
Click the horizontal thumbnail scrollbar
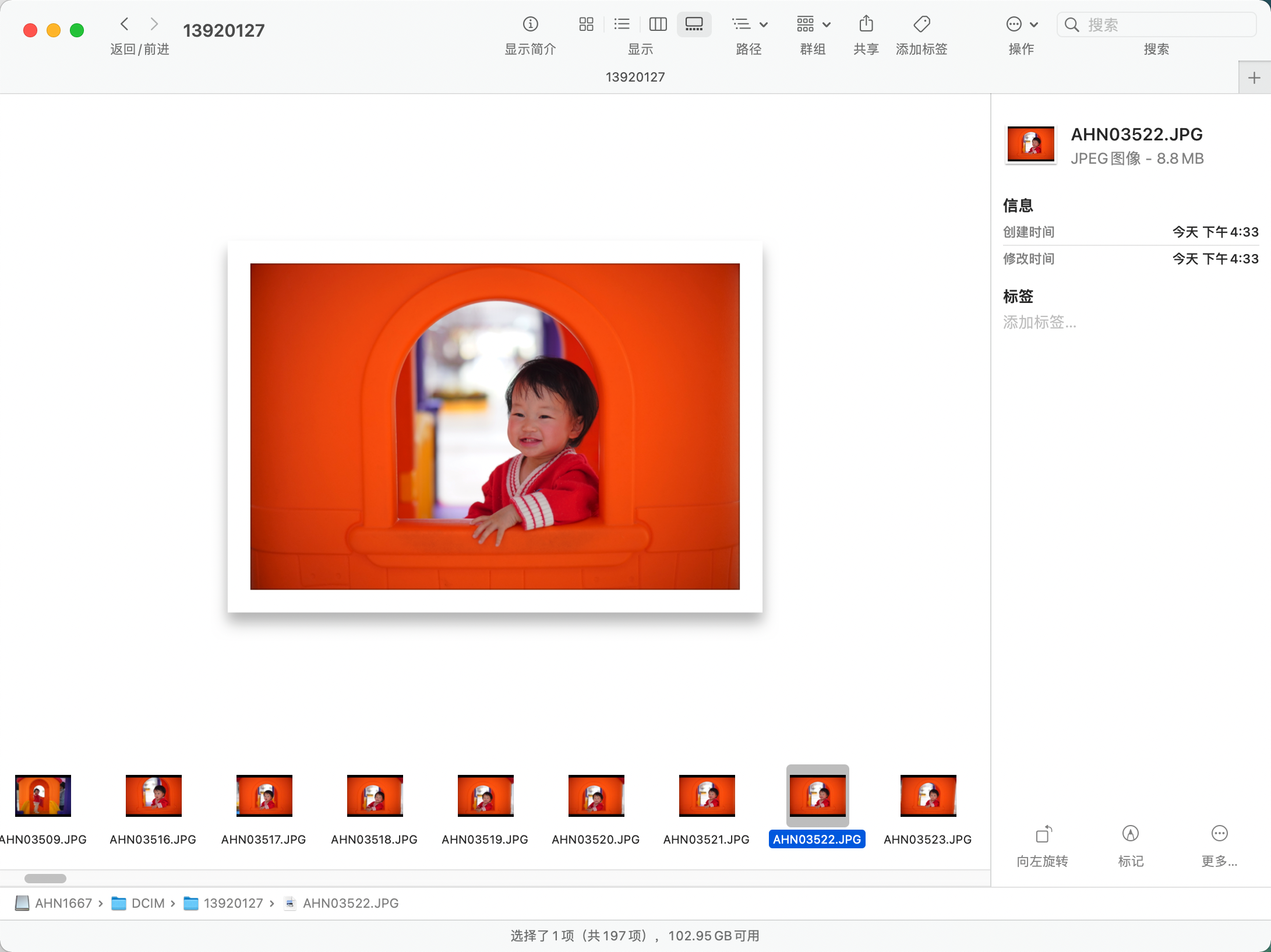pos(45,879)
